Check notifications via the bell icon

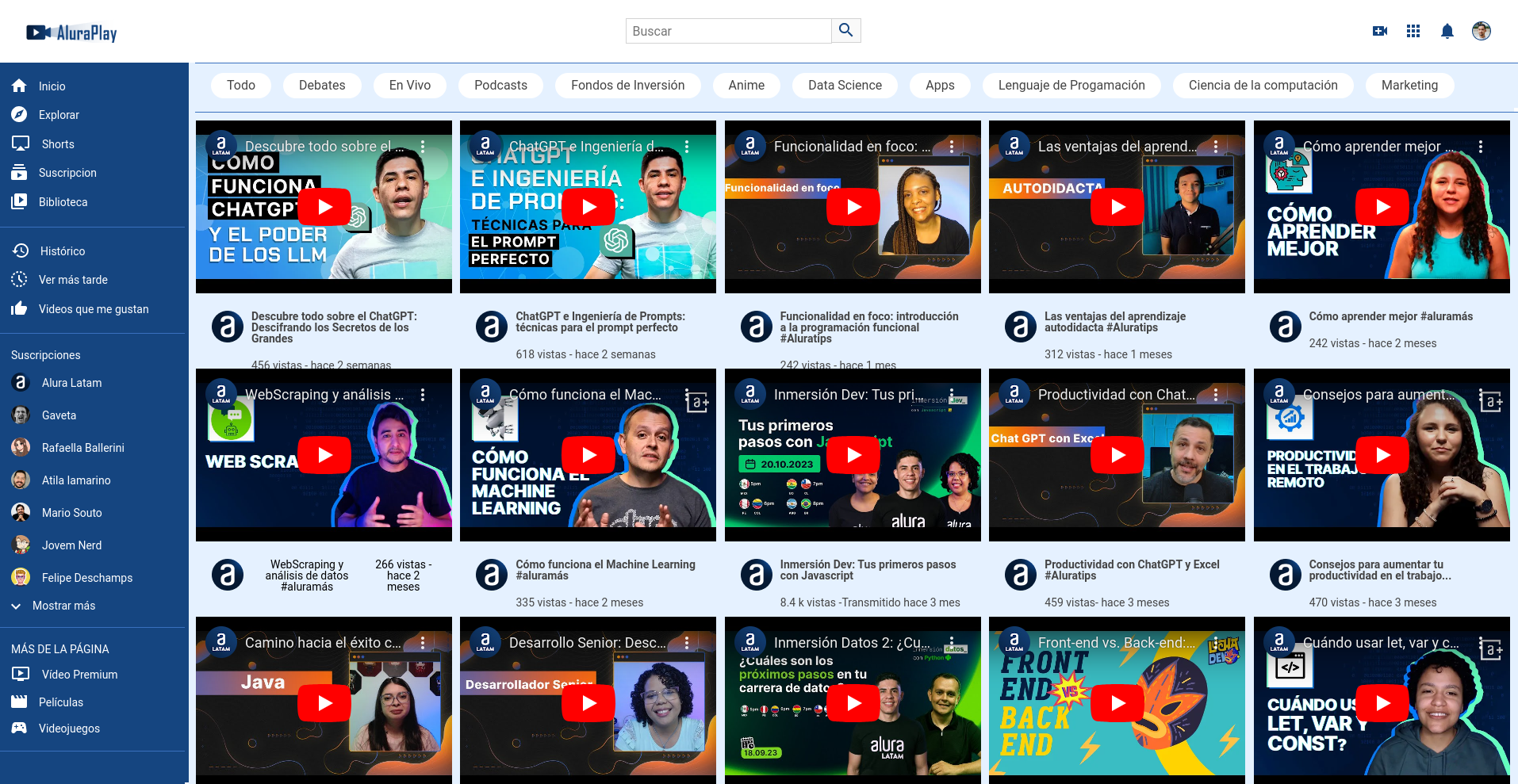[x=1447, y=31]
